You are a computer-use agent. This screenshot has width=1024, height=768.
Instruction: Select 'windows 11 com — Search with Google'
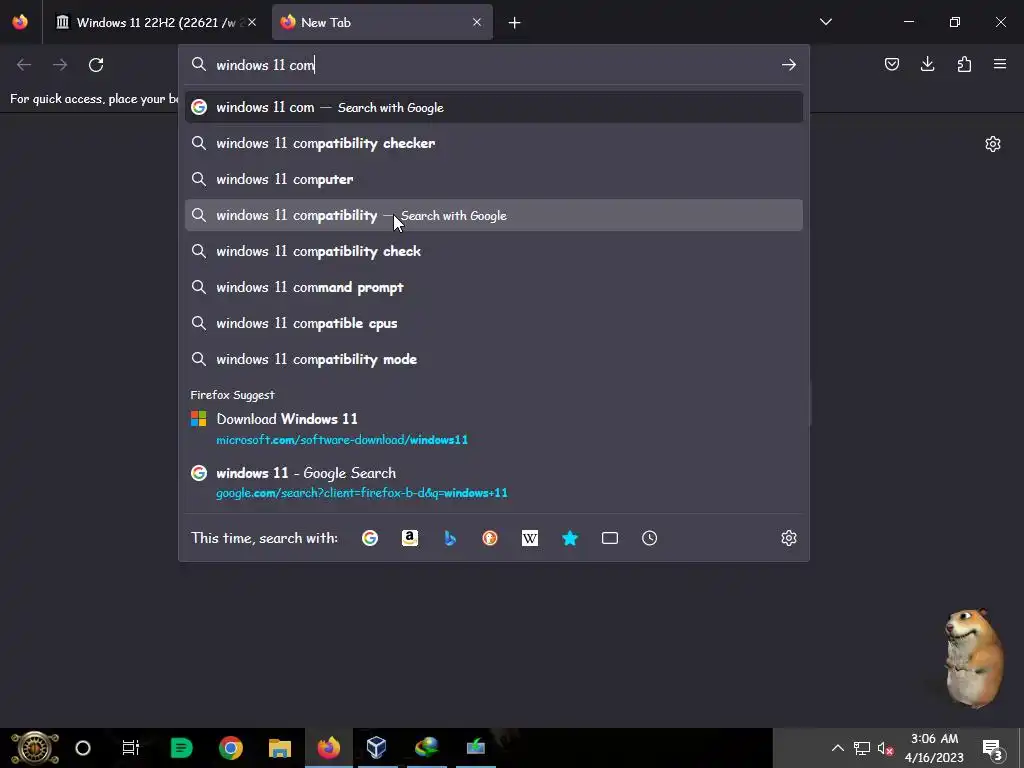pos(494,107)
